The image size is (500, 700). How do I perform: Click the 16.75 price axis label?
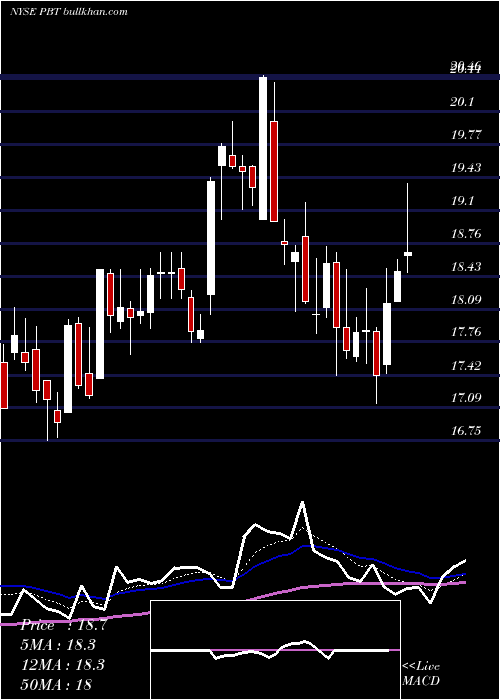point(466,431)
